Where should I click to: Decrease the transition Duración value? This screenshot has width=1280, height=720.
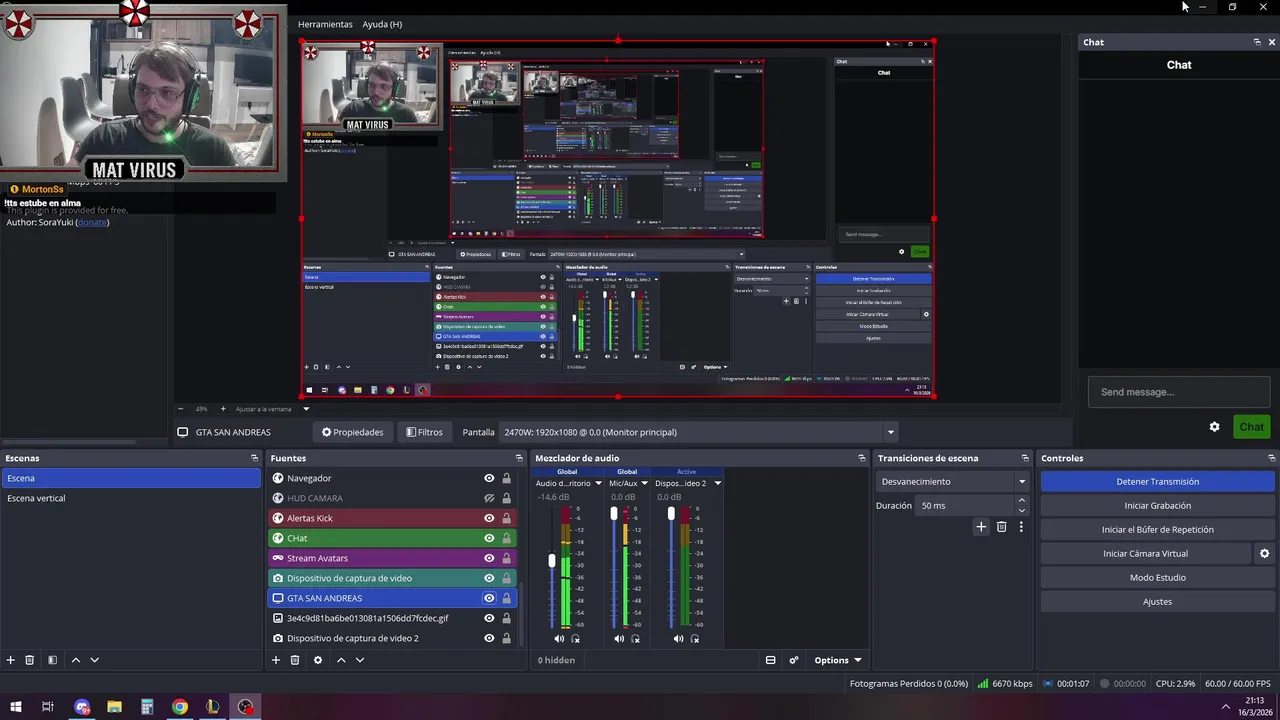click(1021, 510)
